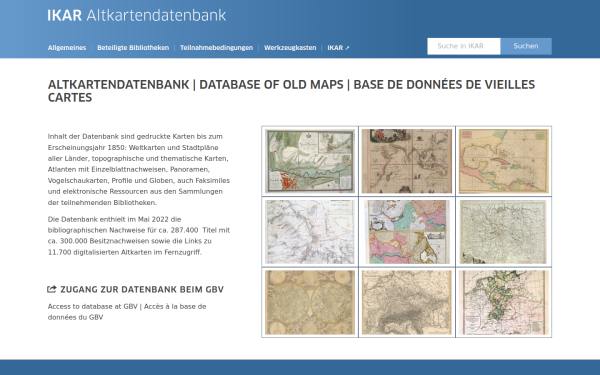Open the green fortress plan map thumbnail
This screenshot has height=375, width=600.
click(310, 161)
